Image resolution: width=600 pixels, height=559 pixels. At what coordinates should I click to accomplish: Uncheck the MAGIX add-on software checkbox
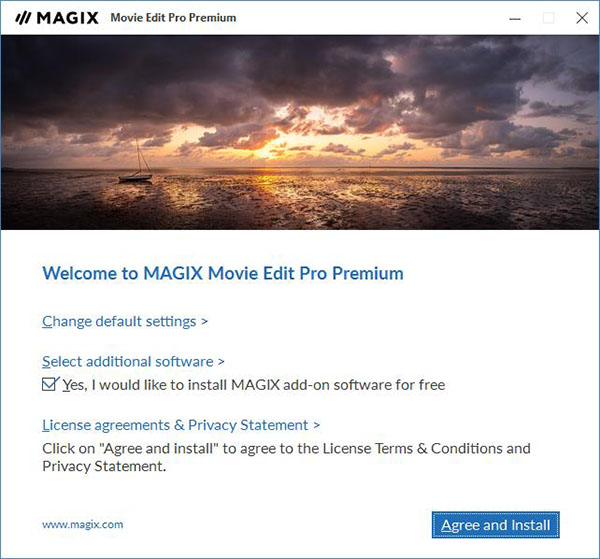coord(50,384)
